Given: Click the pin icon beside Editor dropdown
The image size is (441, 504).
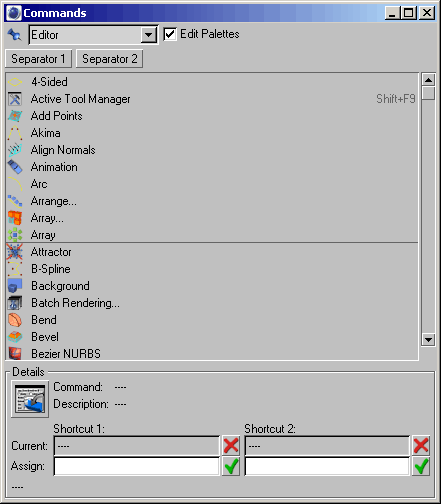Looking at the screenshot, I should click(14, 34).
